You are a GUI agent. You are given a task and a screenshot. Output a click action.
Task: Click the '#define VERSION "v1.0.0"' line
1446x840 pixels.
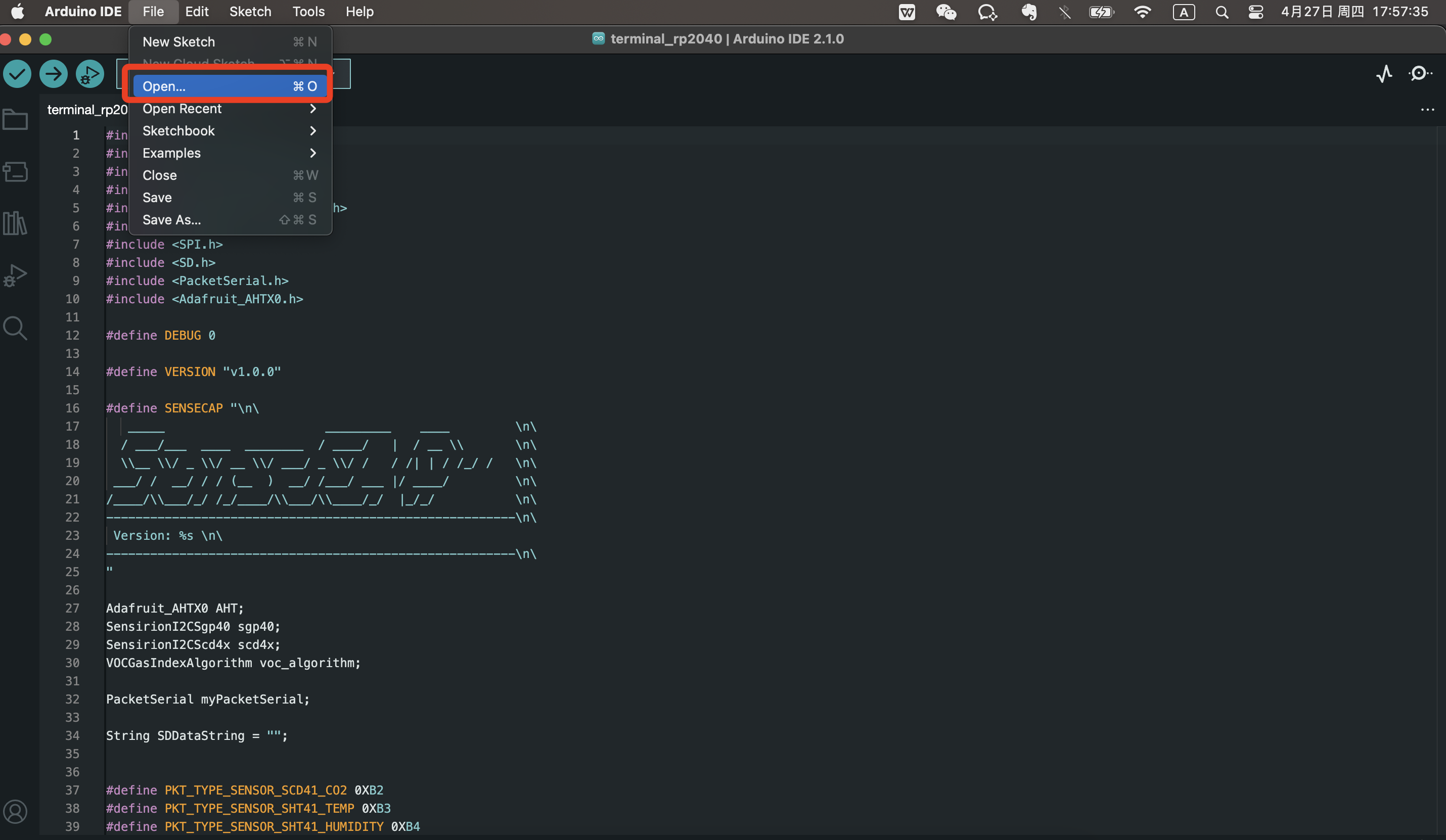point(193,372)
